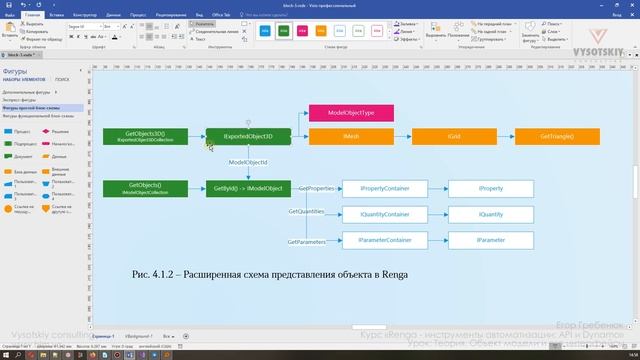Open the Effects (Эффекты) dropdown

pos(407,39)
